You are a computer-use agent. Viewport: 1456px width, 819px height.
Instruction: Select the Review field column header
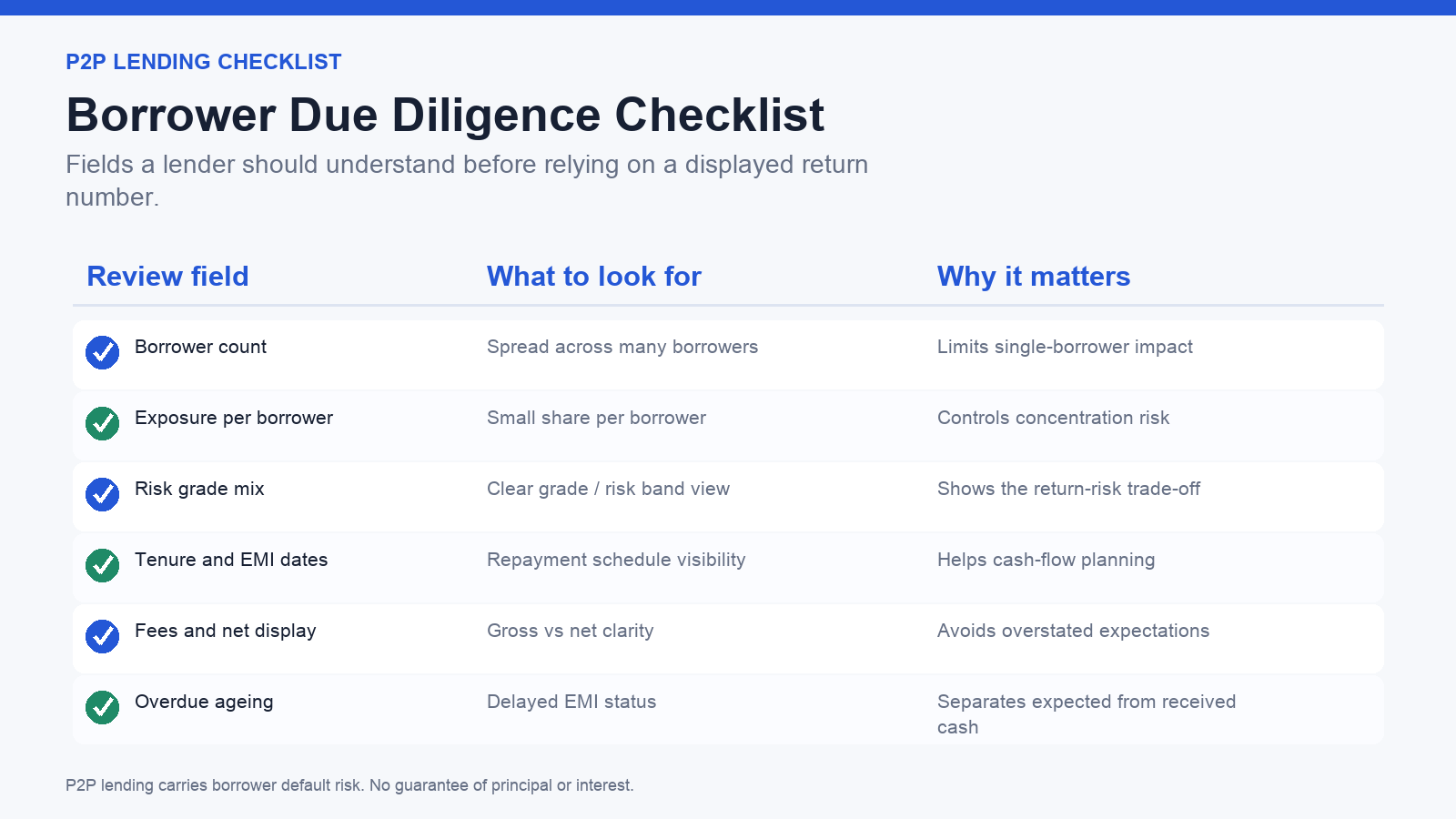coord(167,277)
